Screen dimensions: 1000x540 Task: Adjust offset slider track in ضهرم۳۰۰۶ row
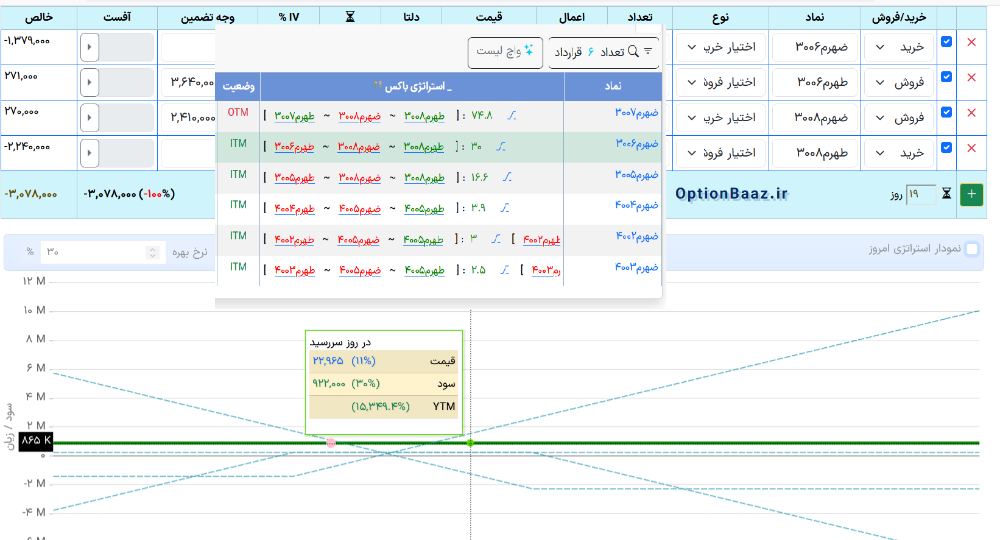126,47
